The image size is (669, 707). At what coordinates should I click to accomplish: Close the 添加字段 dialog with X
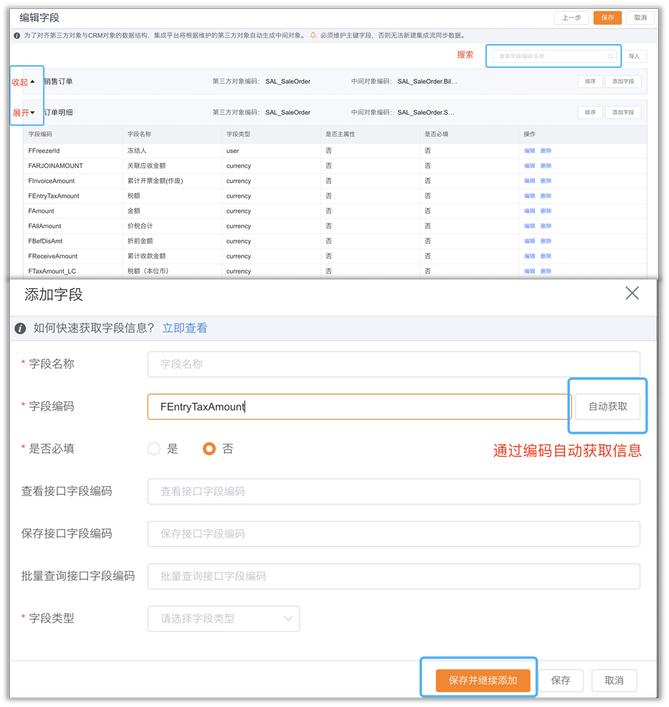(632, 293)
